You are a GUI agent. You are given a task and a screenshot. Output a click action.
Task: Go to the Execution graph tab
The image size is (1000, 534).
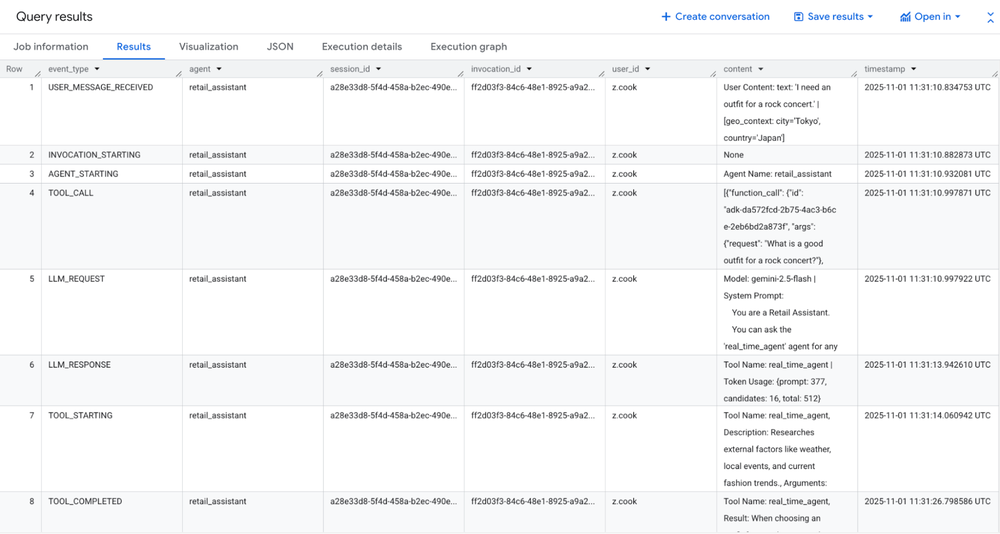(x=468, y=47)
